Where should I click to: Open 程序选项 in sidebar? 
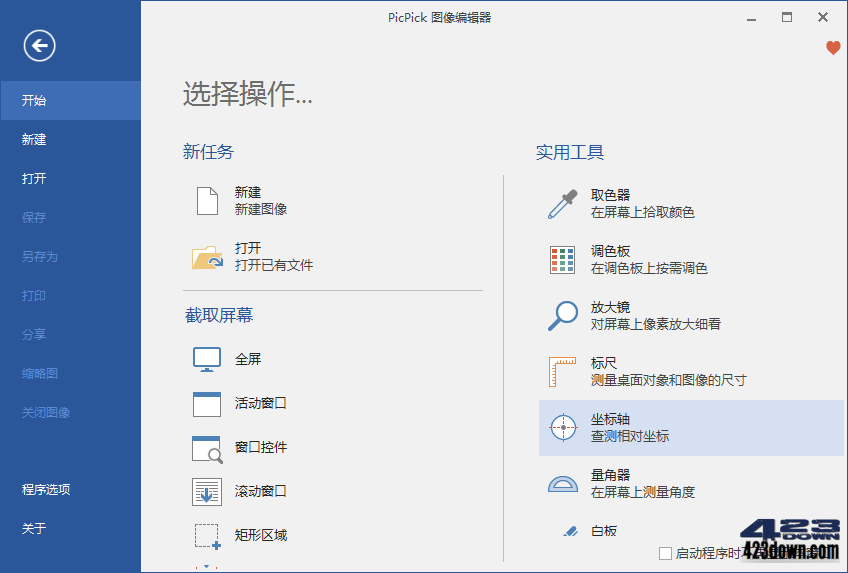pyautogui.click(x=46, y=490)
